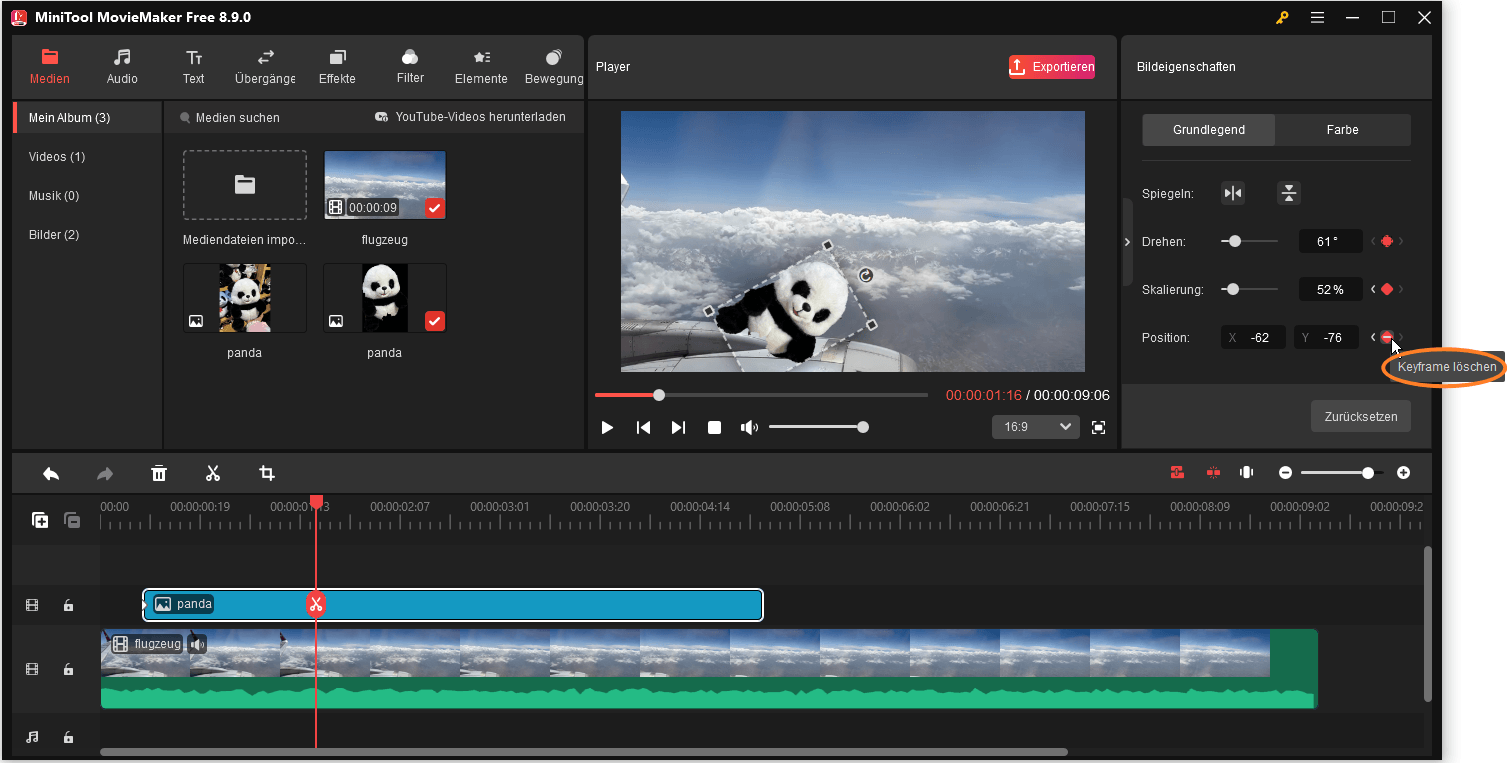1507x763 pixels.
Task: Switch to the Grundlegend tab
Action: tap(1209, 130)
